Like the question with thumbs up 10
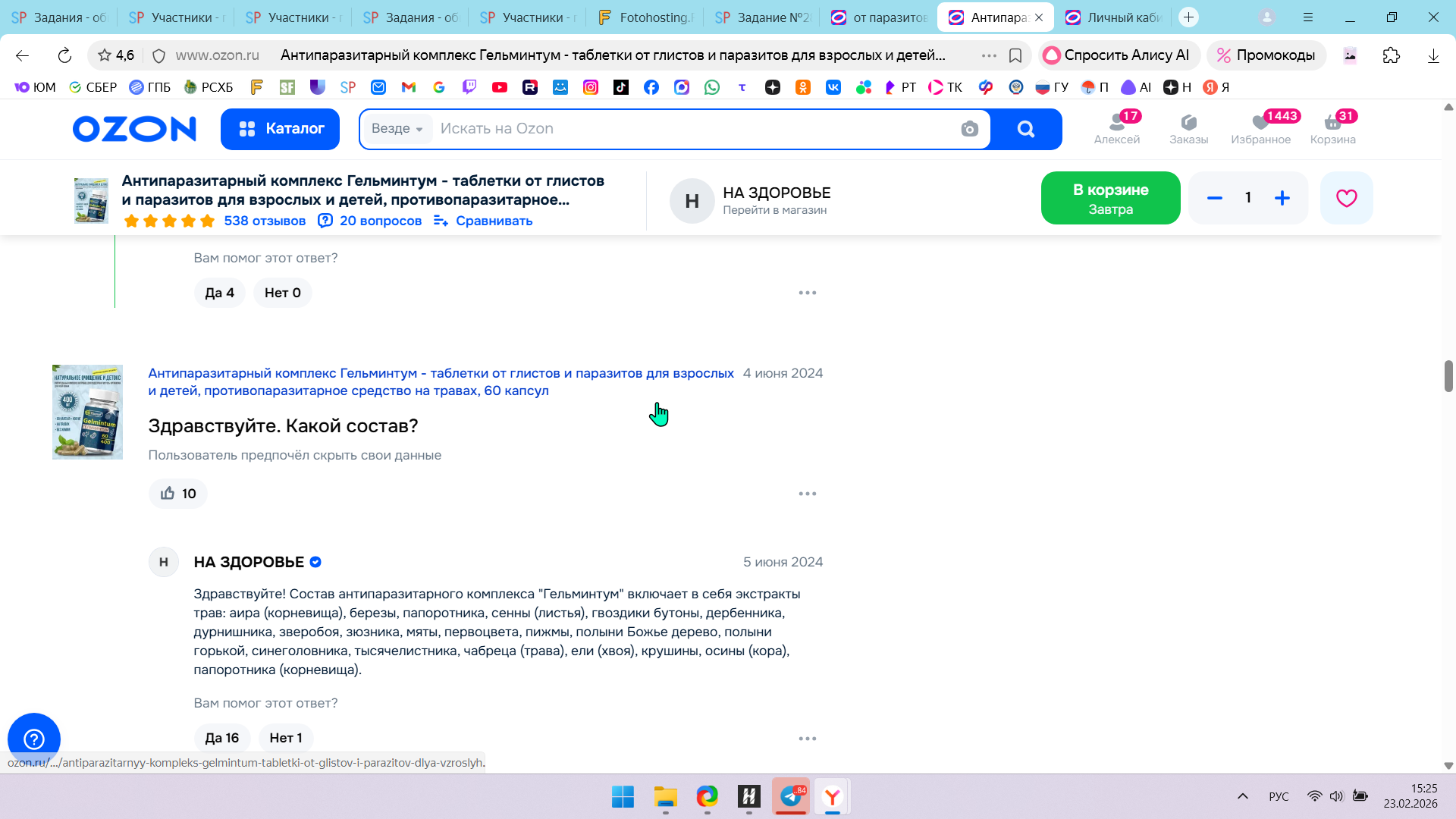Viewport: 1456px width, 819px height. 178,494
